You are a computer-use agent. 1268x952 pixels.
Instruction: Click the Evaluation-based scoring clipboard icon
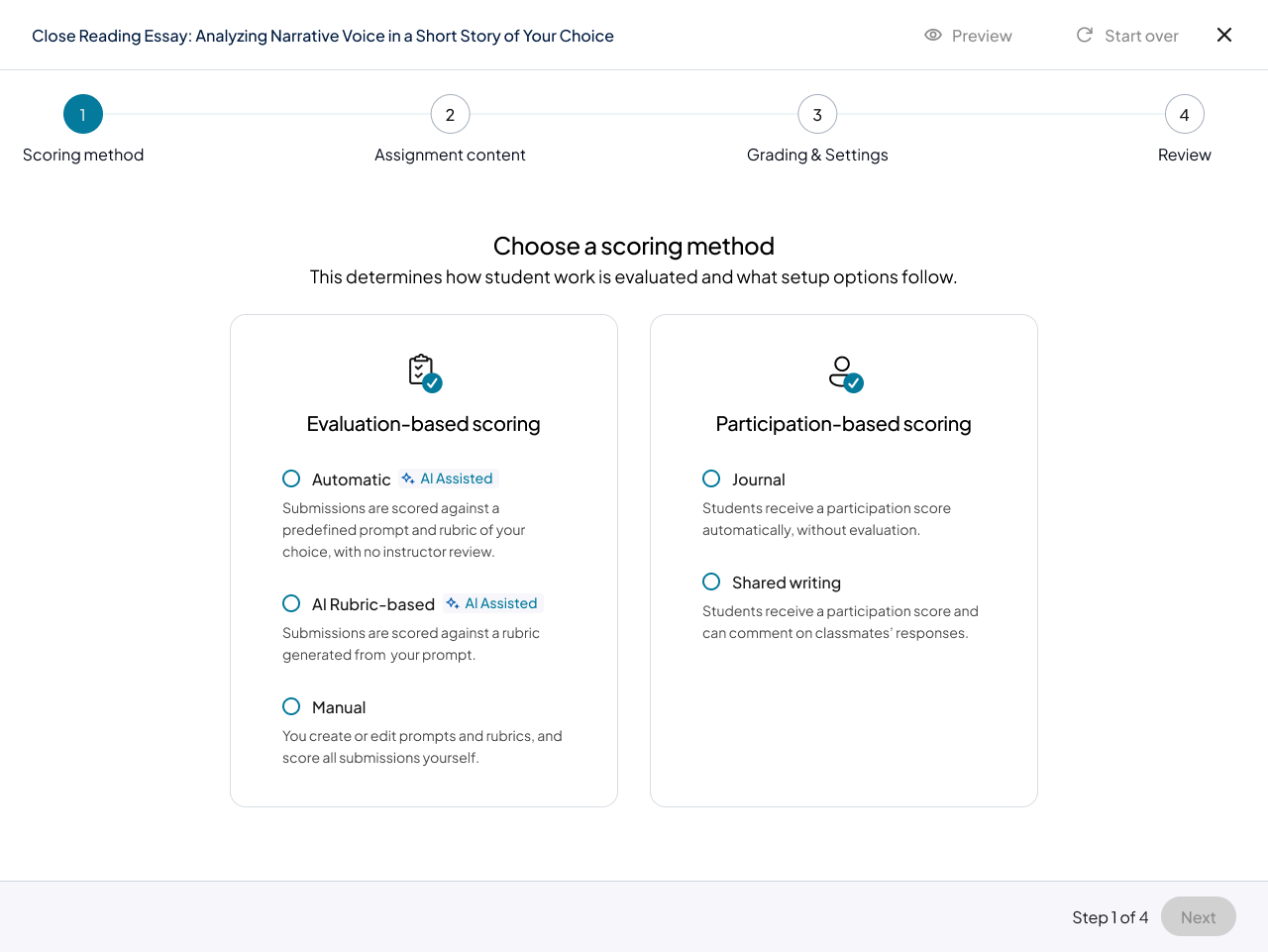(425, 372)
